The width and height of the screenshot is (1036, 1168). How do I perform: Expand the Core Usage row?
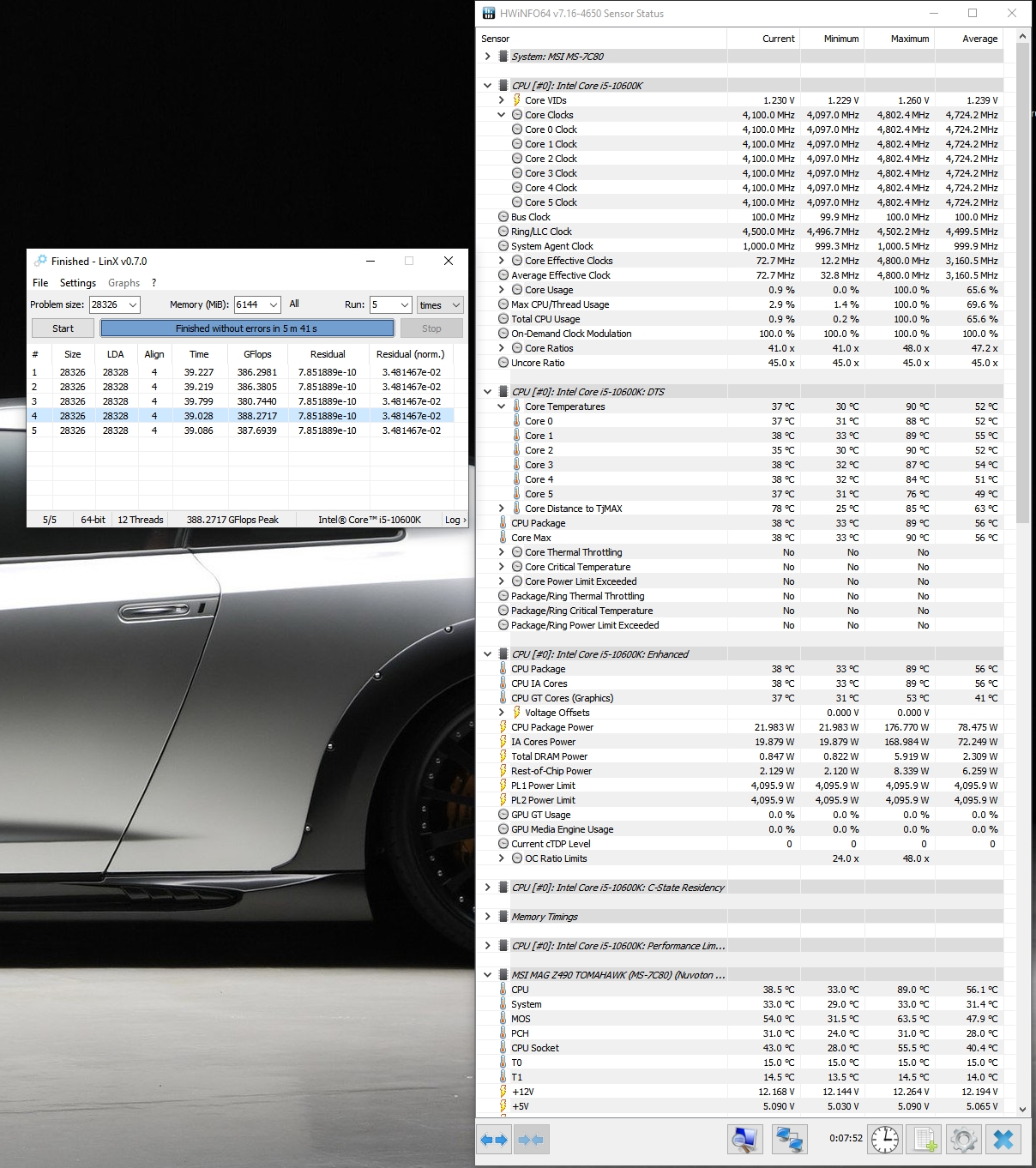tap(502, 290)
